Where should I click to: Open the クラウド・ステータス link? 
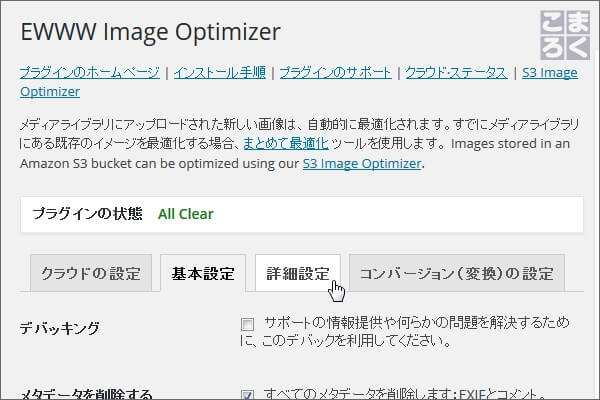click(457, 73)
